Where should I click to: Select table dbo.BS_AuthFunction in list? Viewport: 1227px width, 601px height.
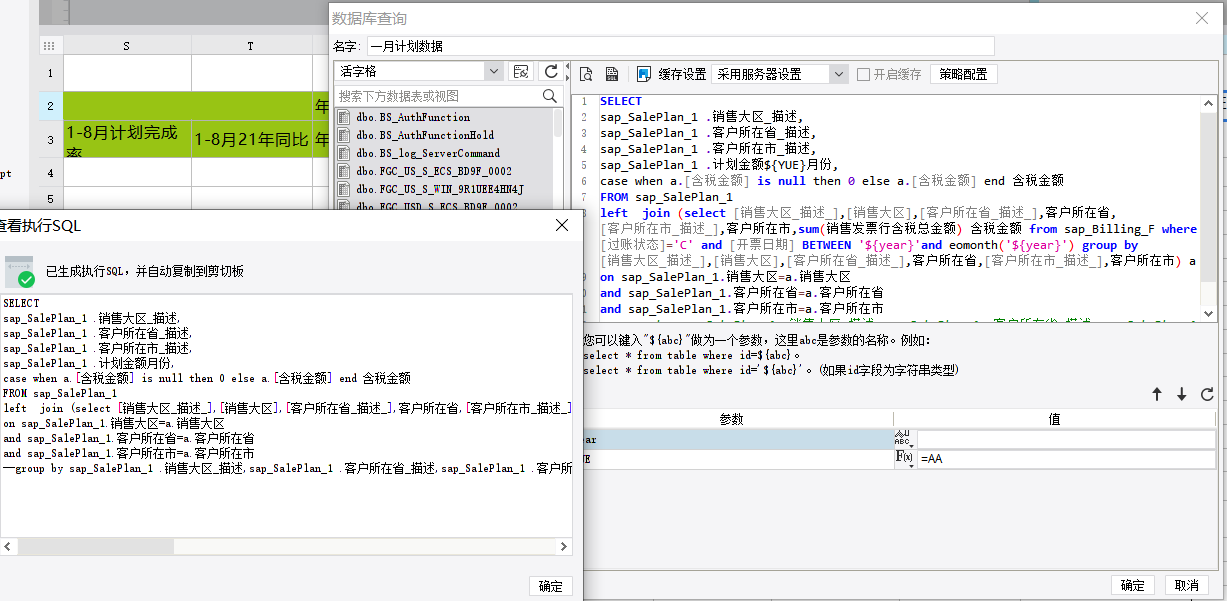point(413,117)
